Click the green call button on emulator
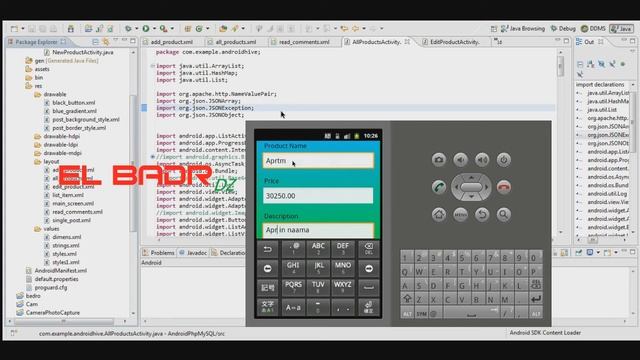The height and width of the screenshot is (360, 640). coord(439,187)
